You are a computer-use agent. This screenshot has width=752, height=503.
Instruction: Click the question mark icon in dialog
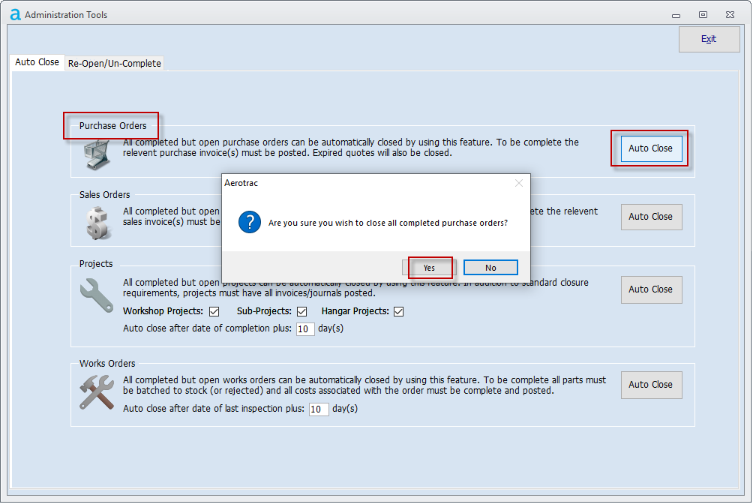click(x=250, y=222)
